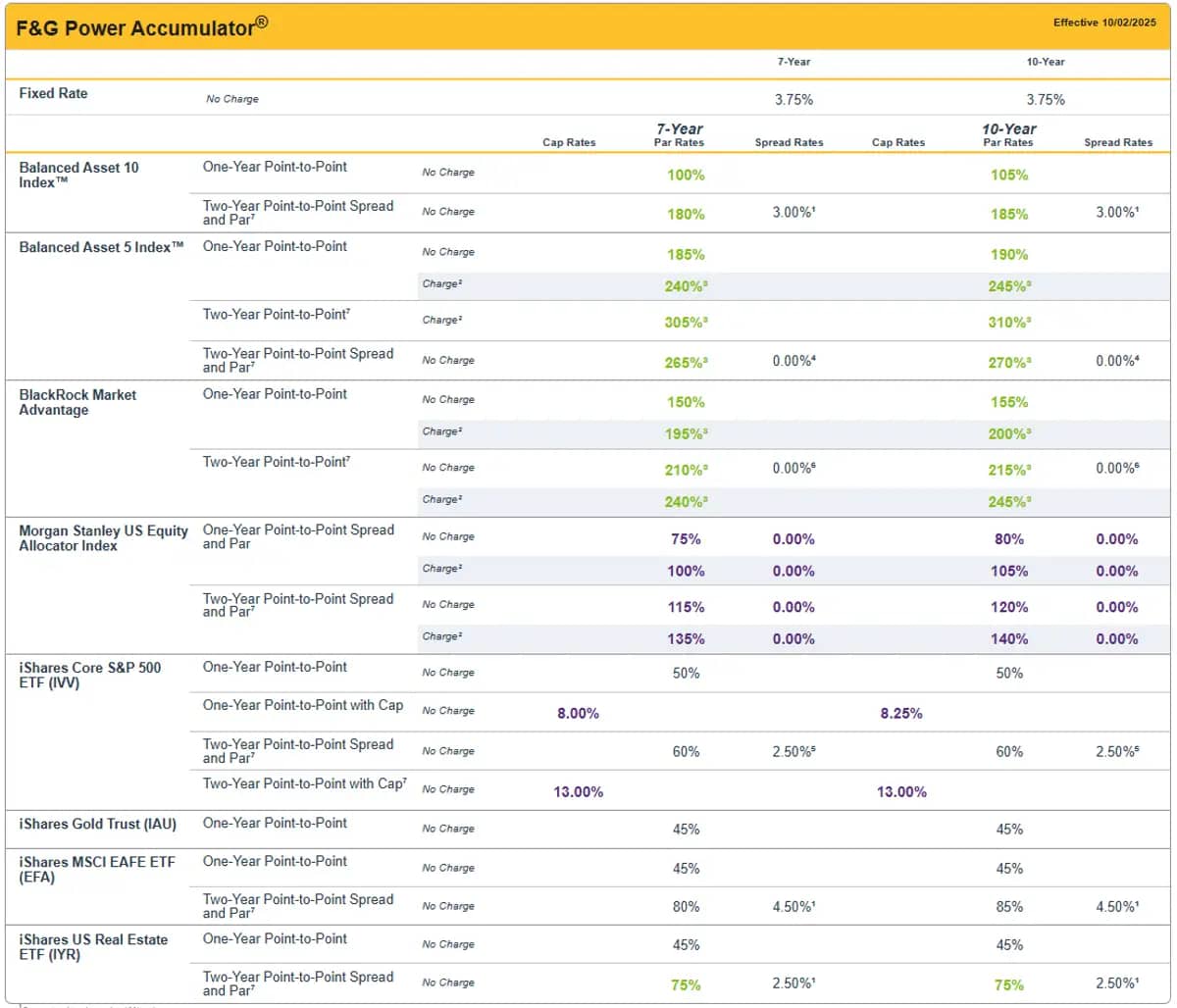
Task: Click the 7-Year Fixed Rate value 3.75%
Action: (x=793, y=99)
